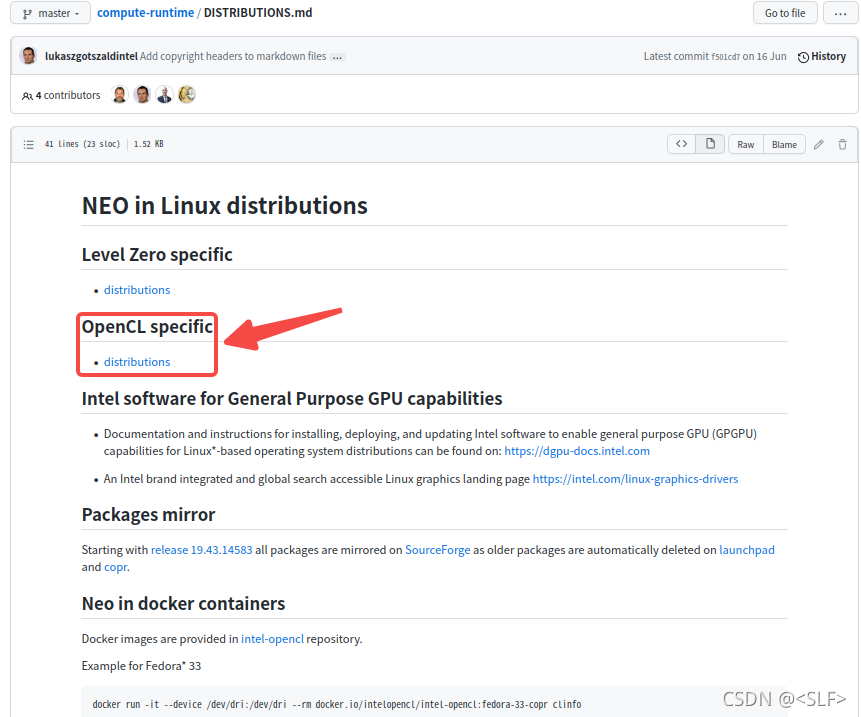Open the compute-runtime repository link
Image resolution: width=861 pixels, height=717 pixels.
coord(146,13)
